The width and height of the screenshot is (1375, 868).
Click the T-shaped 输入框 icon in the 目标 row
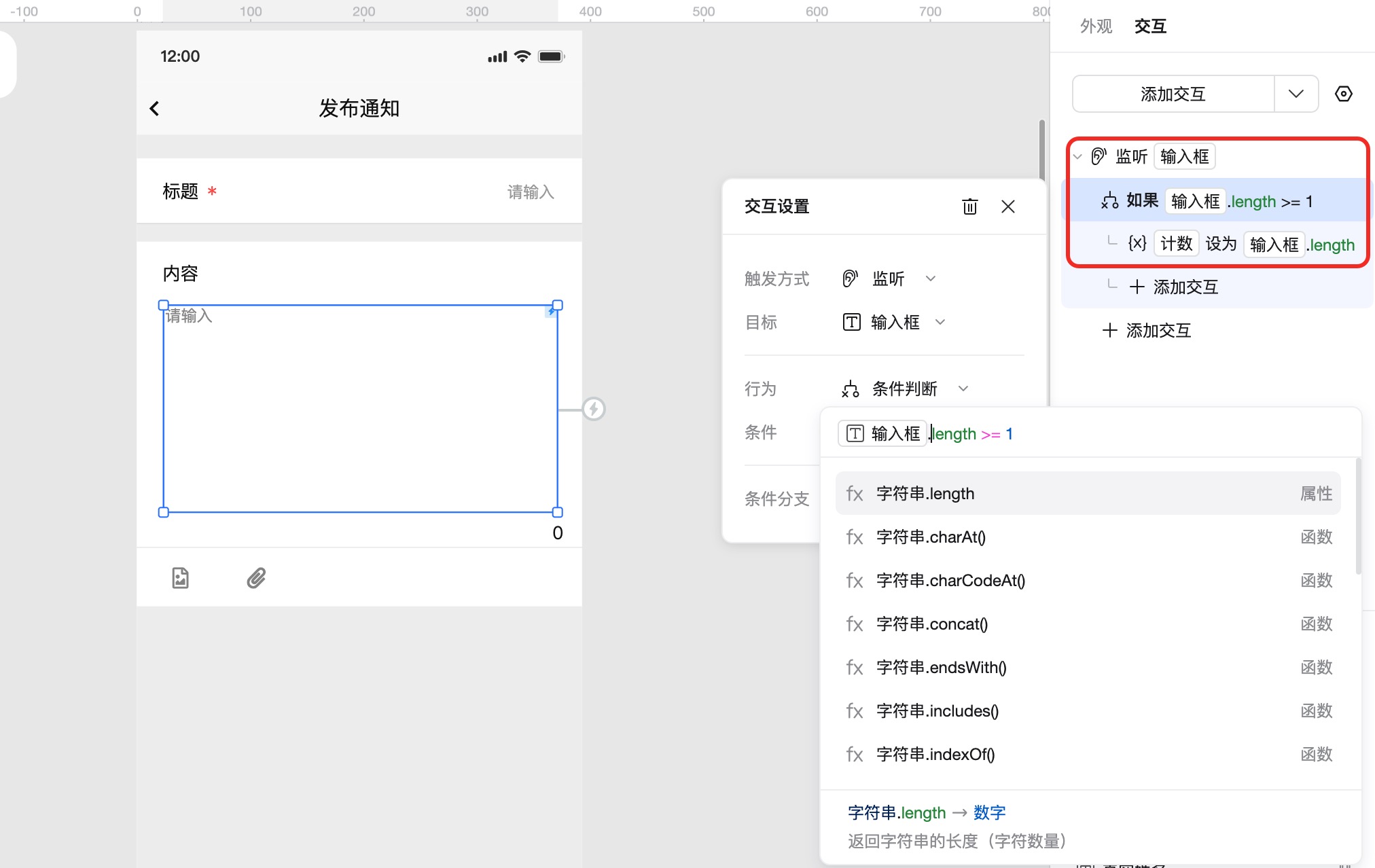tap(852, 322)
